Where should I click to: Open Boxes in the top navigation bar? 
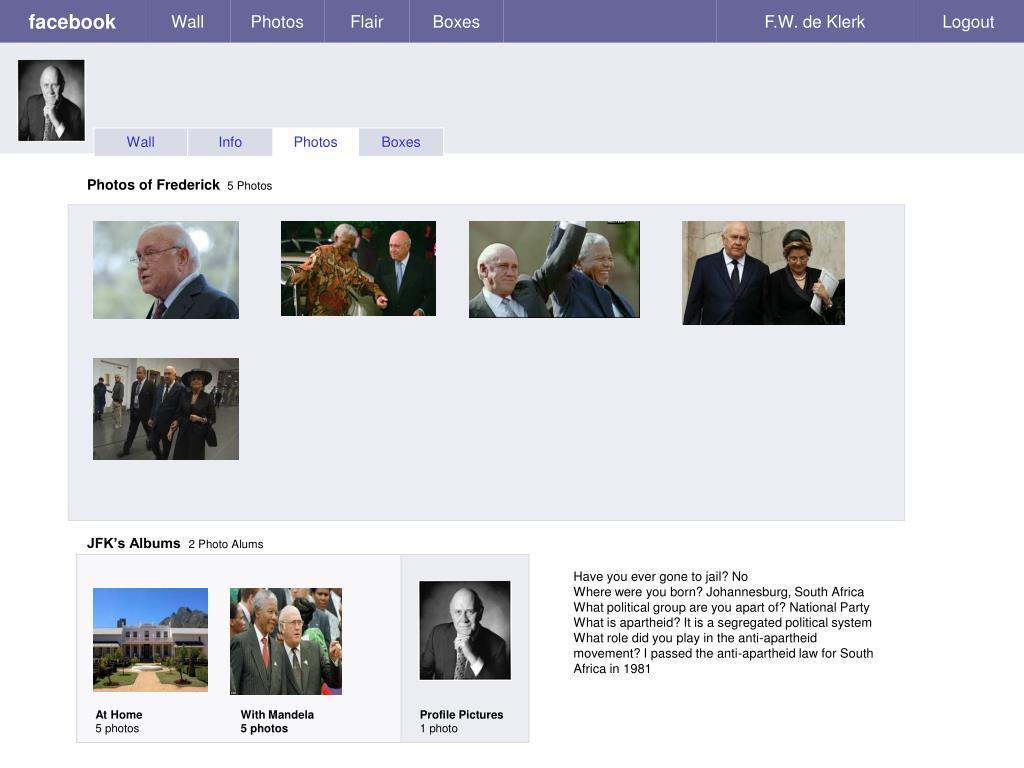[456, 22]
